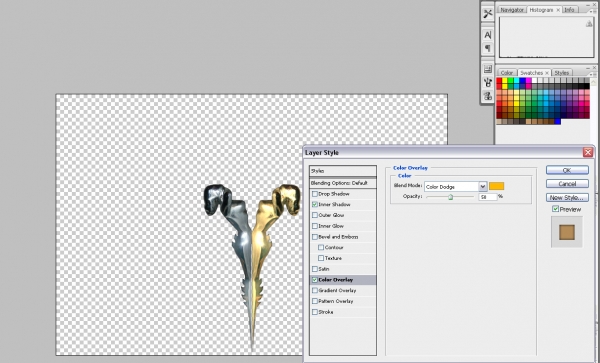Image resolution: width=600 pixels, height=363 pixels.
Task: Uncheck the Color Overlay checkbox
Action: click(x=315, y=280)
